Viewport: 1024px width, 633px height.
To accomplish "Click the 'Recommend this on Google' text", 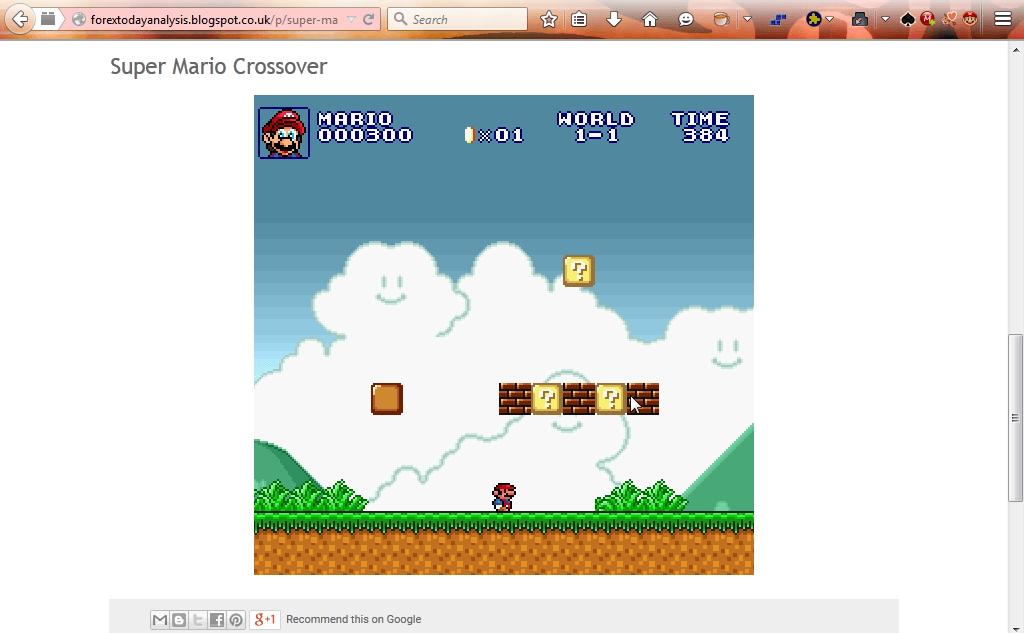I will [x=353, y=619].
